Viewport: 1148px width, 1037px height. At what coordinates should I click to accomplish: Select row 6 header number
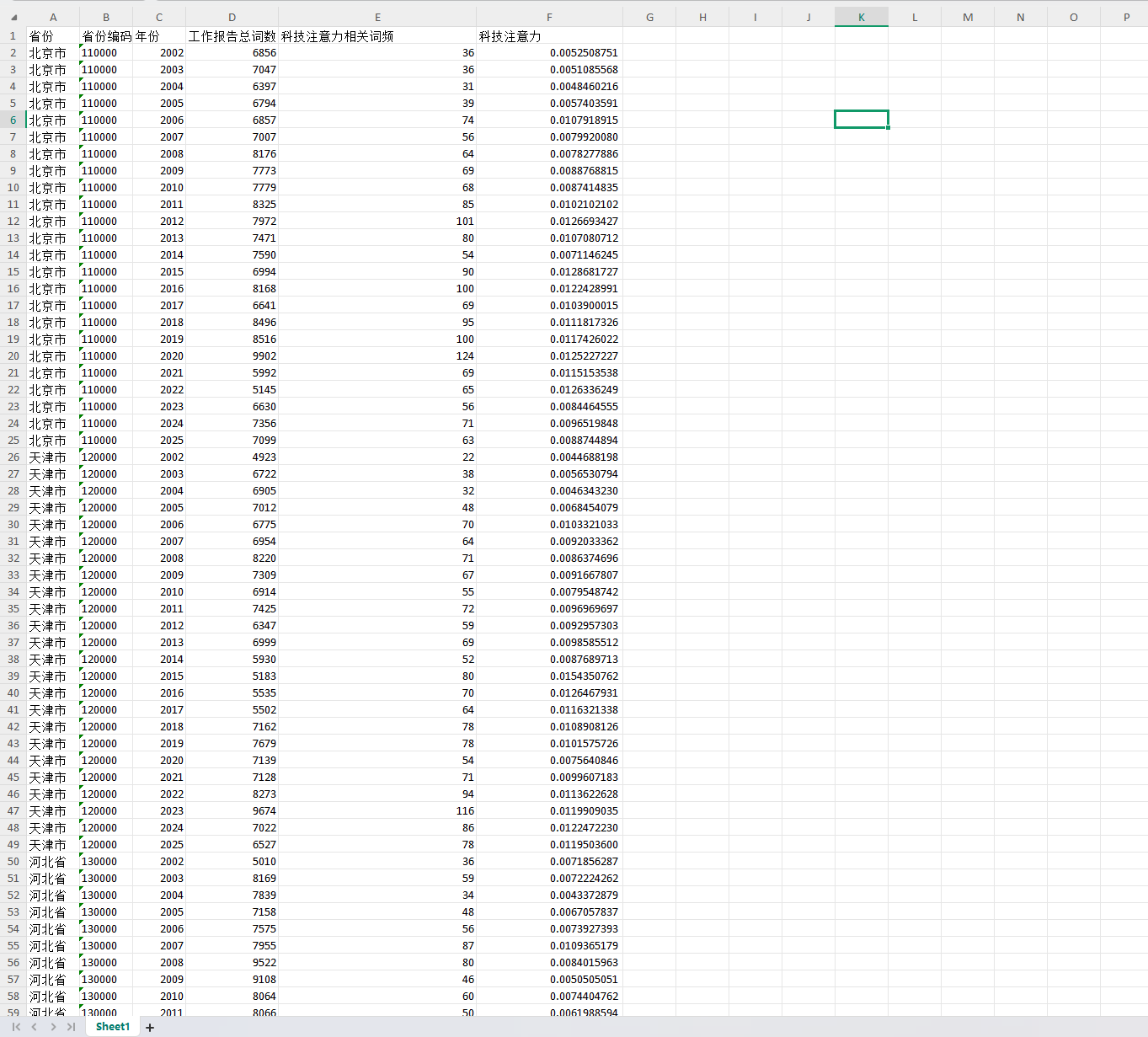pos(13,120)
